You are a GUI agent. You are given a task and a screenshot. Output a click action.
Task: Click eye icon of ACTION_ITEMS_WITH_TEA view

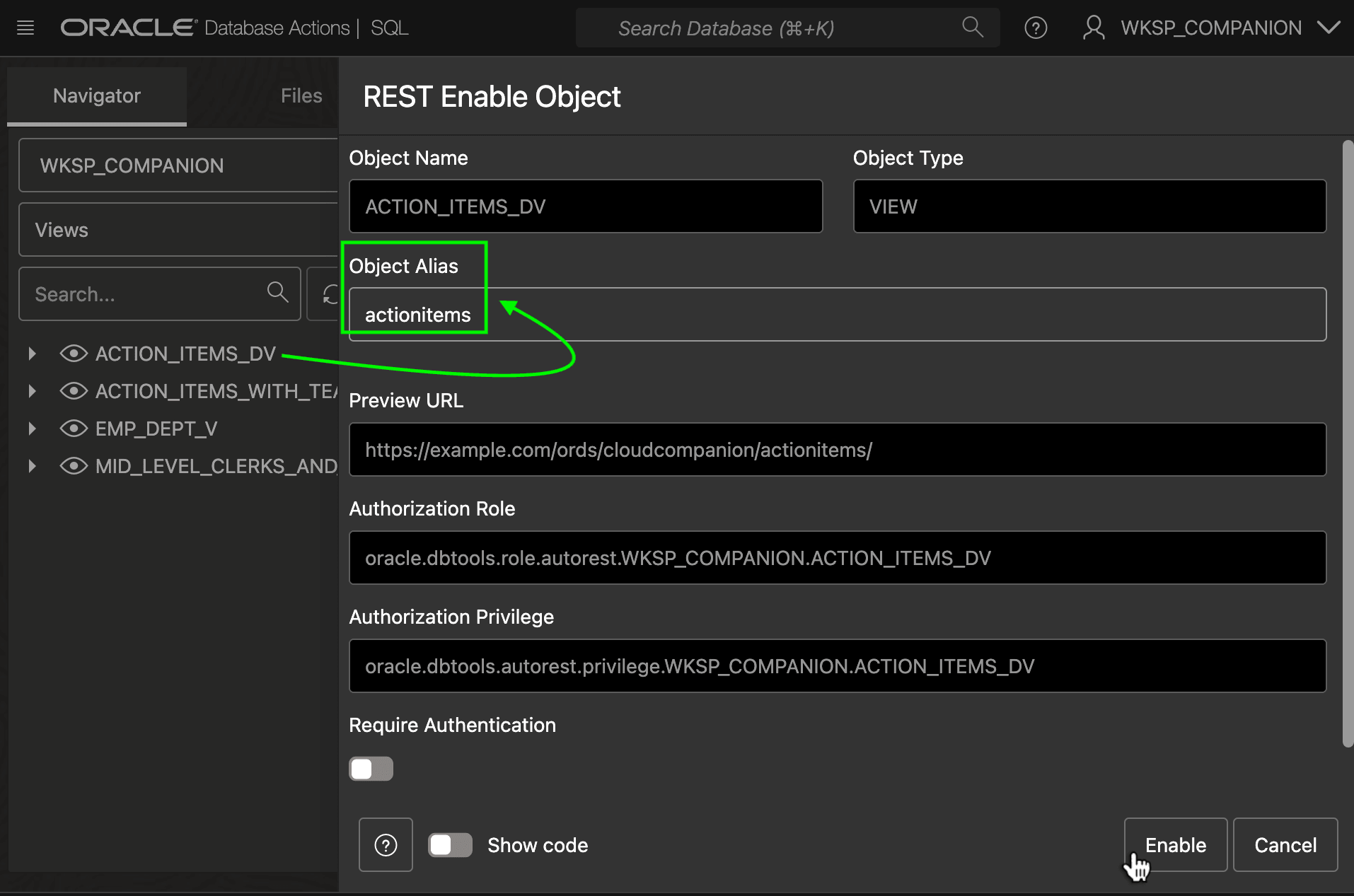click(x=74, y=391)
